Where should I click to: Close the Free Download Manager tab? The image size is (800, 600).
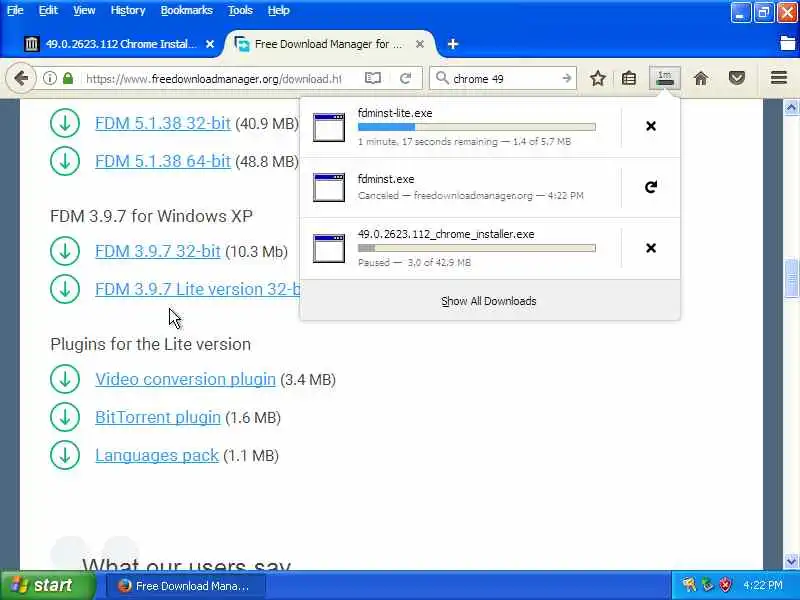420,44
